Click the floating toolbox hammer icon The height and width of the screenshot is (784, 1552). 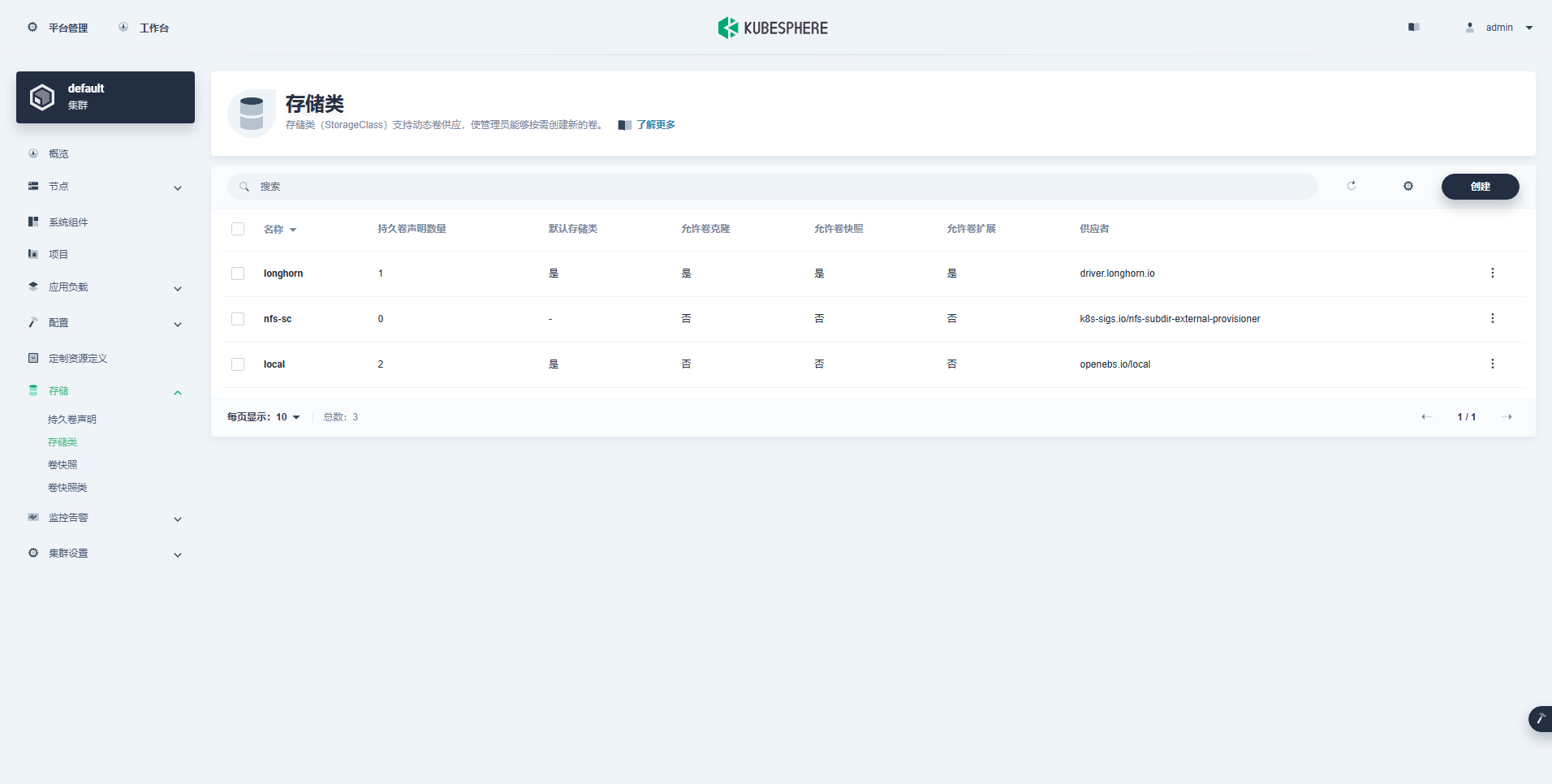click(1540, 719)
